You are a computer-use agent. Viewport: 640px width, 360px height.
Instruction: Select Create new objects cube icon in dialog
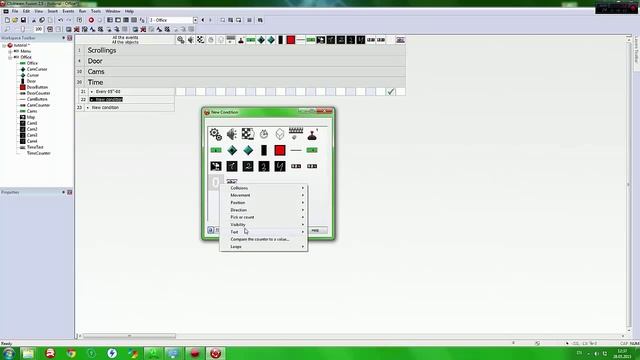point(280,134)
